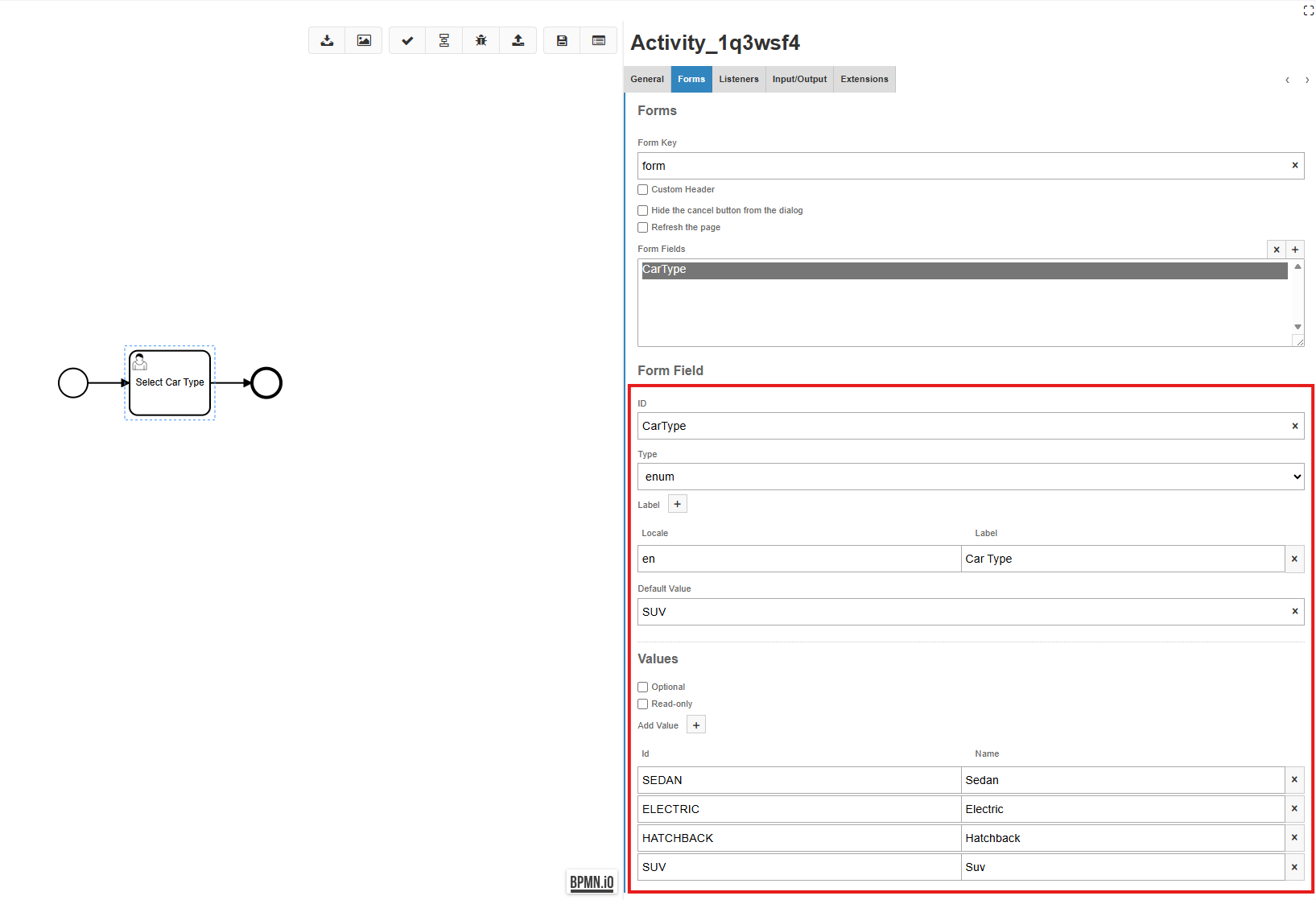Click the fullscreen icon in top corner

point(1308,10)
